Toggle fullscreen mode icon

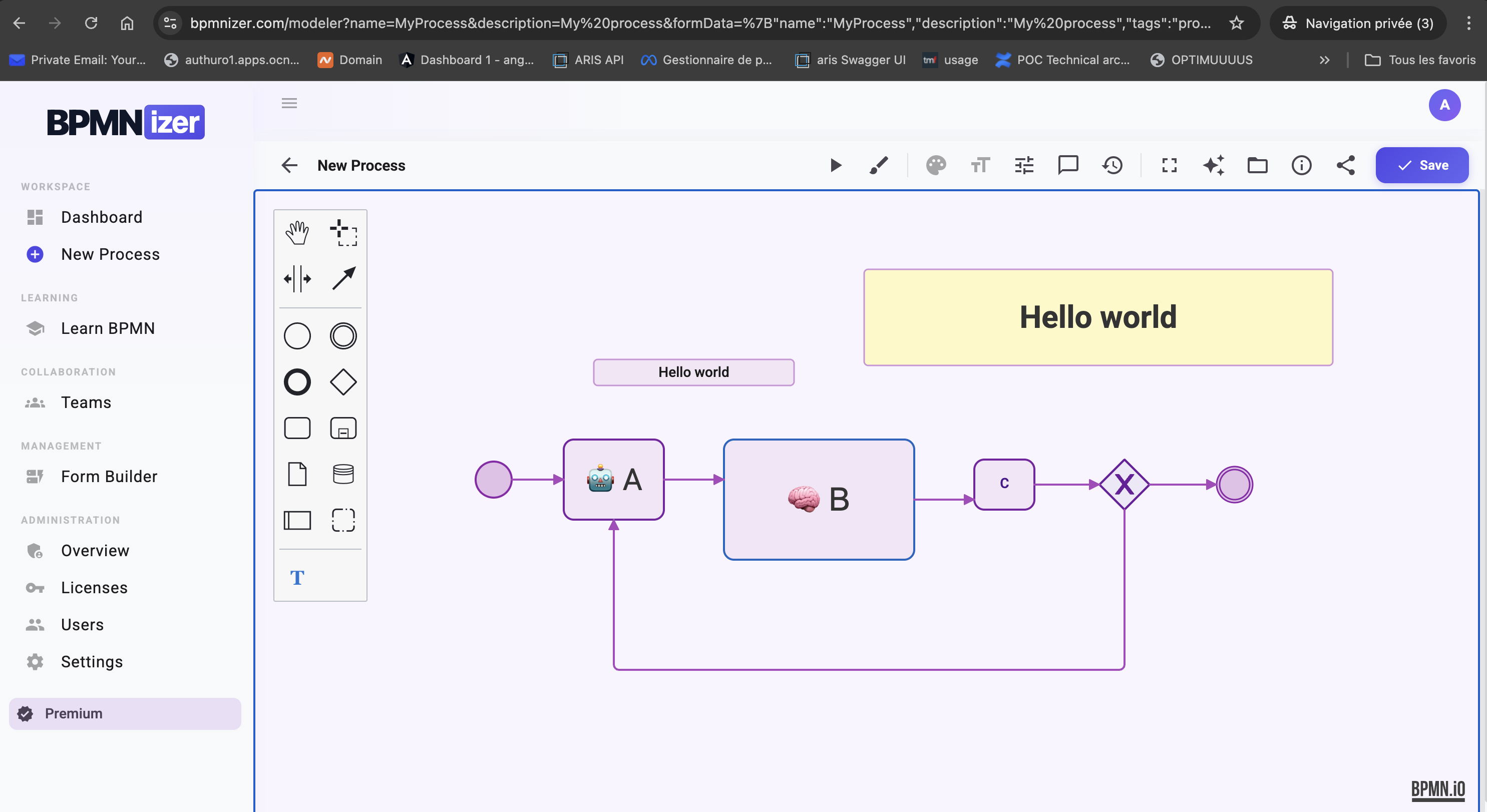1169,166
